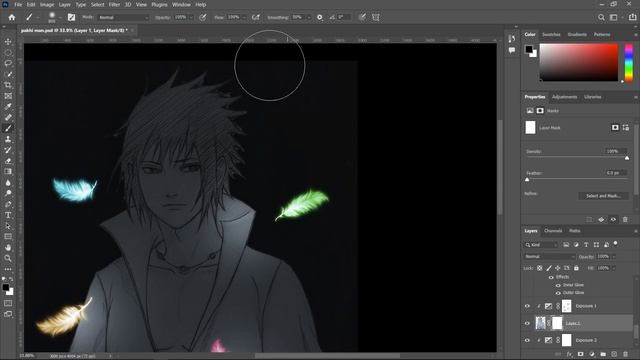This screenshot has width=640, height=360.
Task: Open the brush settings panel icon
Action: click(71, 17)
